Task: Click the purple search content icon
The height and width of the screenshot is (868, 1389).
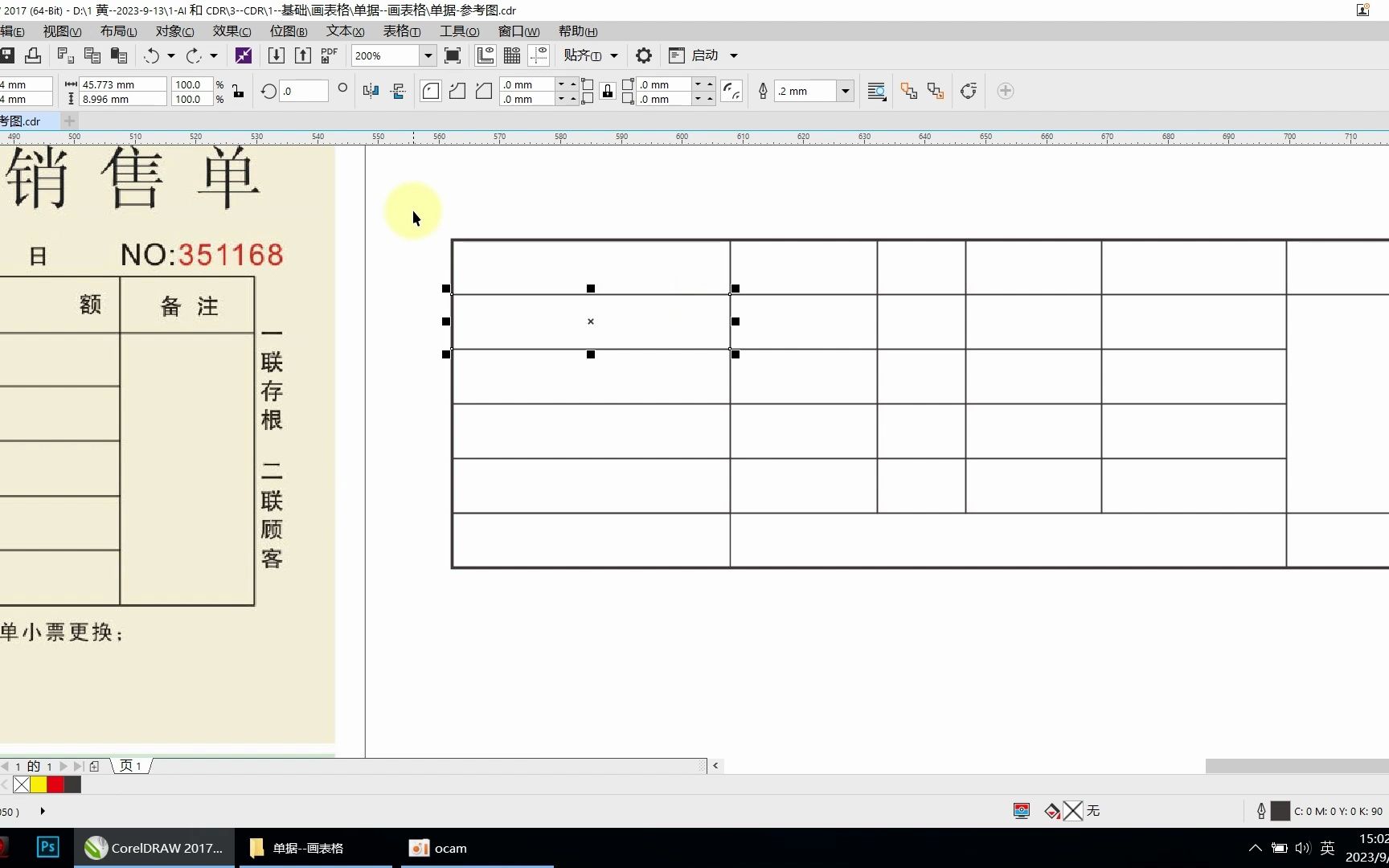Action: [x=243, y=55]
